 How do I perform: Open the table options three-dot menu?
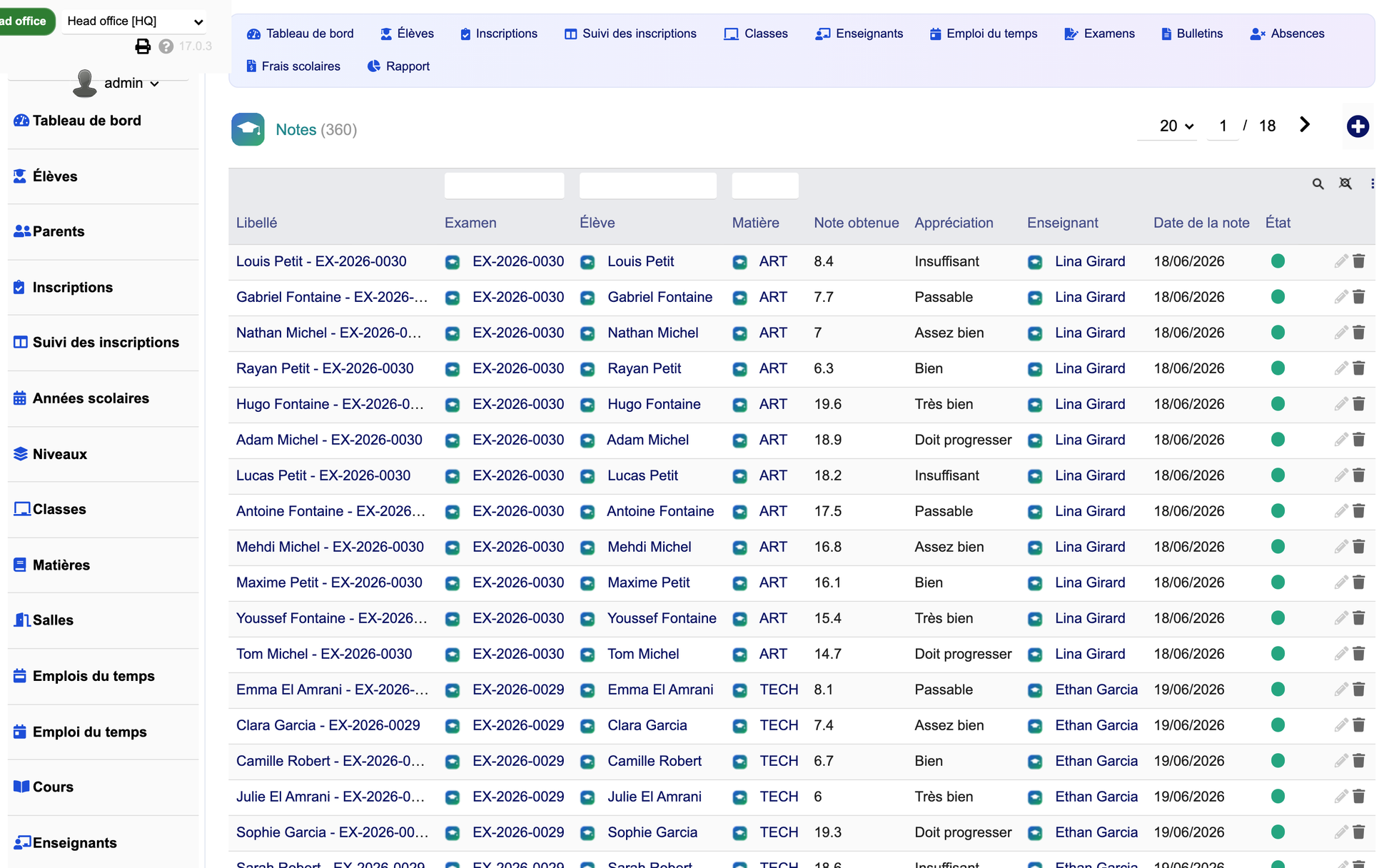(1373, 184)
